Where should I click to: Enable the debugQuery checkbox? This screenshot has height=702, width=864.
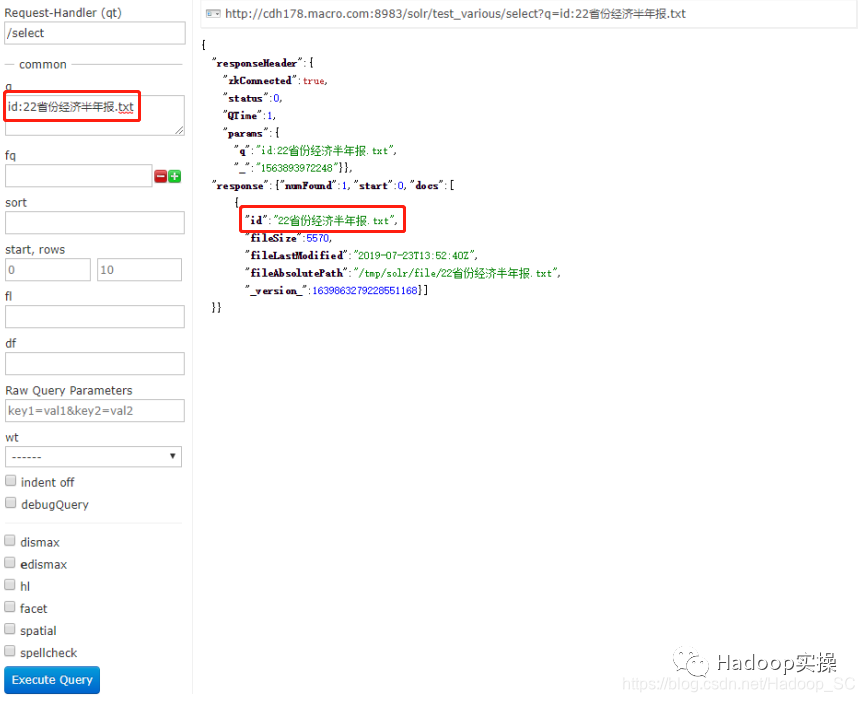[10, 503]
